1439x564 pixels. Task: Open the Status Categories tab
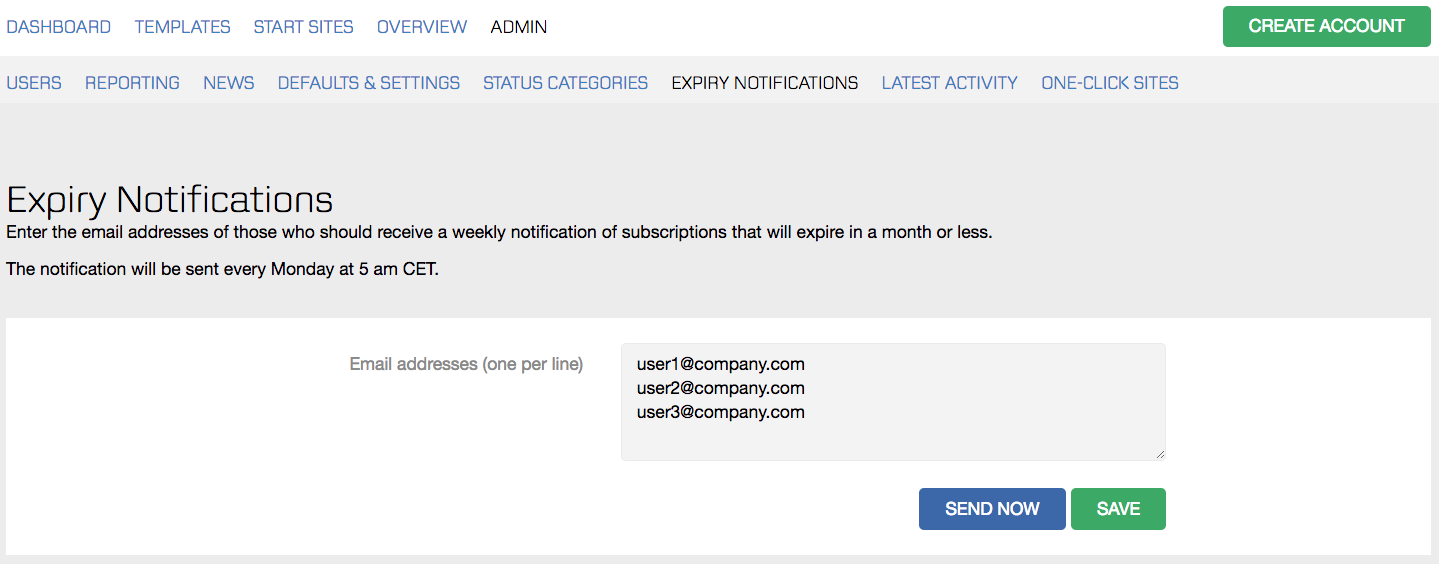(565, 83)
